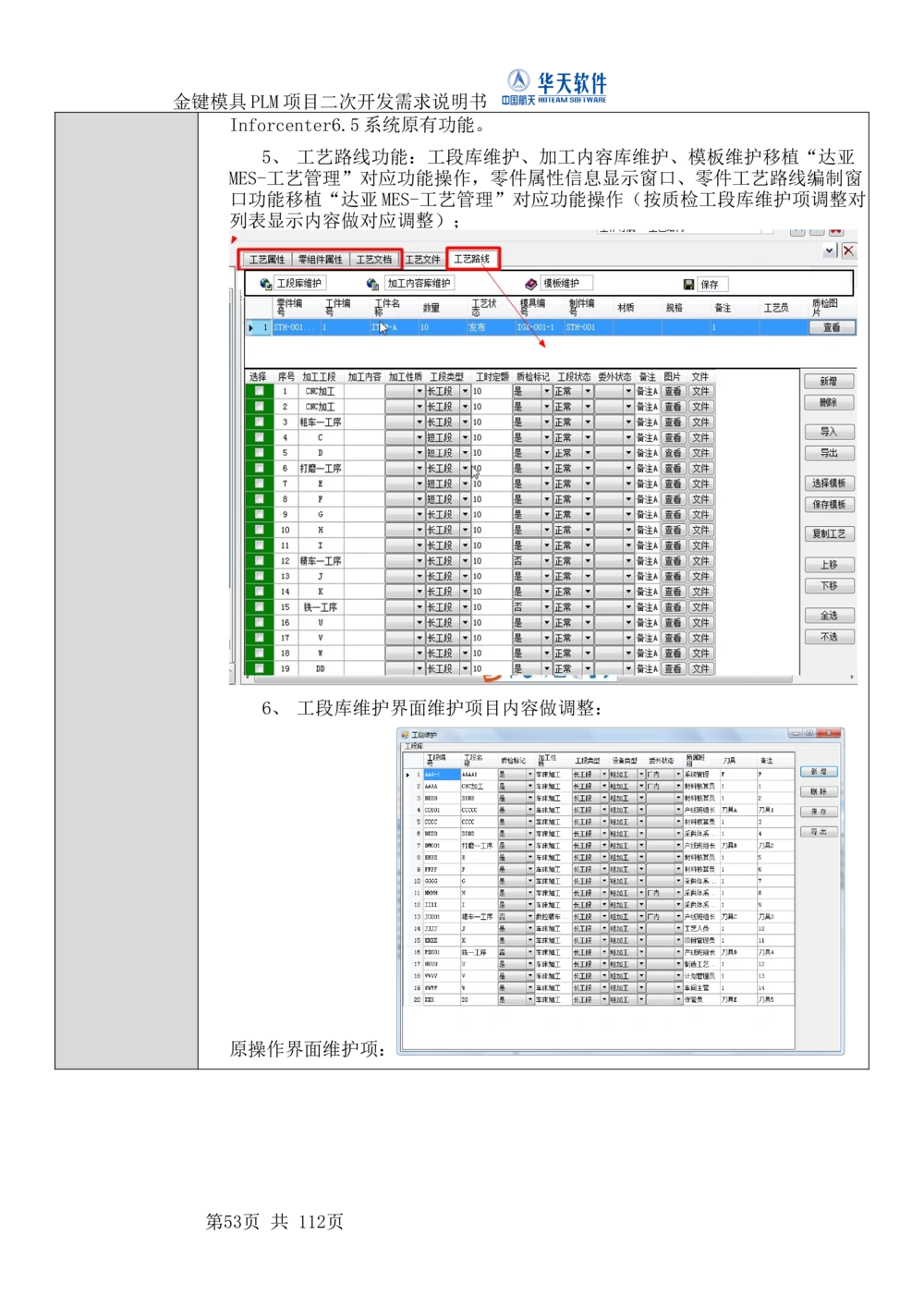
Task: Open 设备类型 dropdown in 工段维护 first row
Action: tap(642, 775)
